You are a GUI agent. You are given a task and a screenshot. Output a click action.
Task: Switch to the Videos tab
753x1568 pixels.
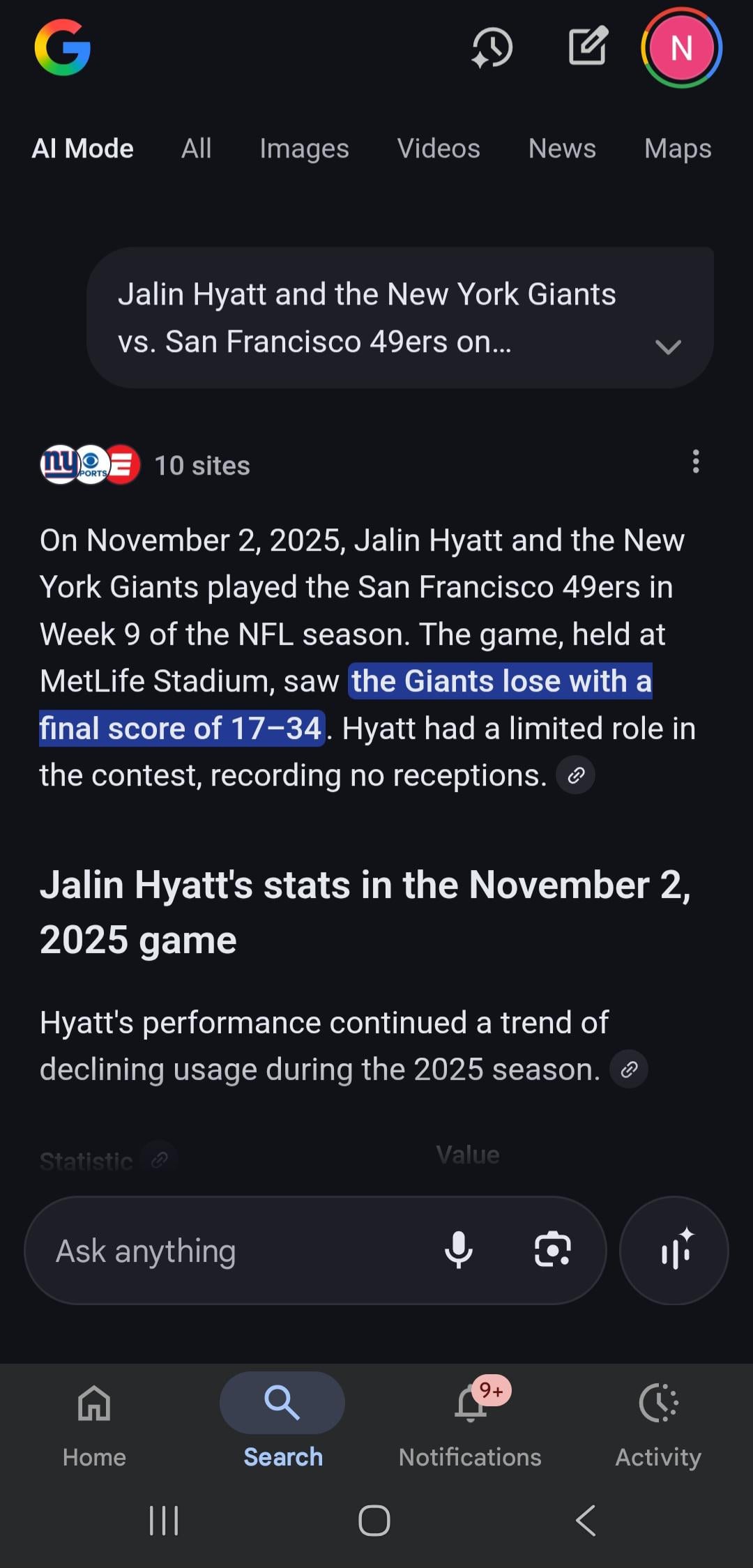(x=439, y=149)
